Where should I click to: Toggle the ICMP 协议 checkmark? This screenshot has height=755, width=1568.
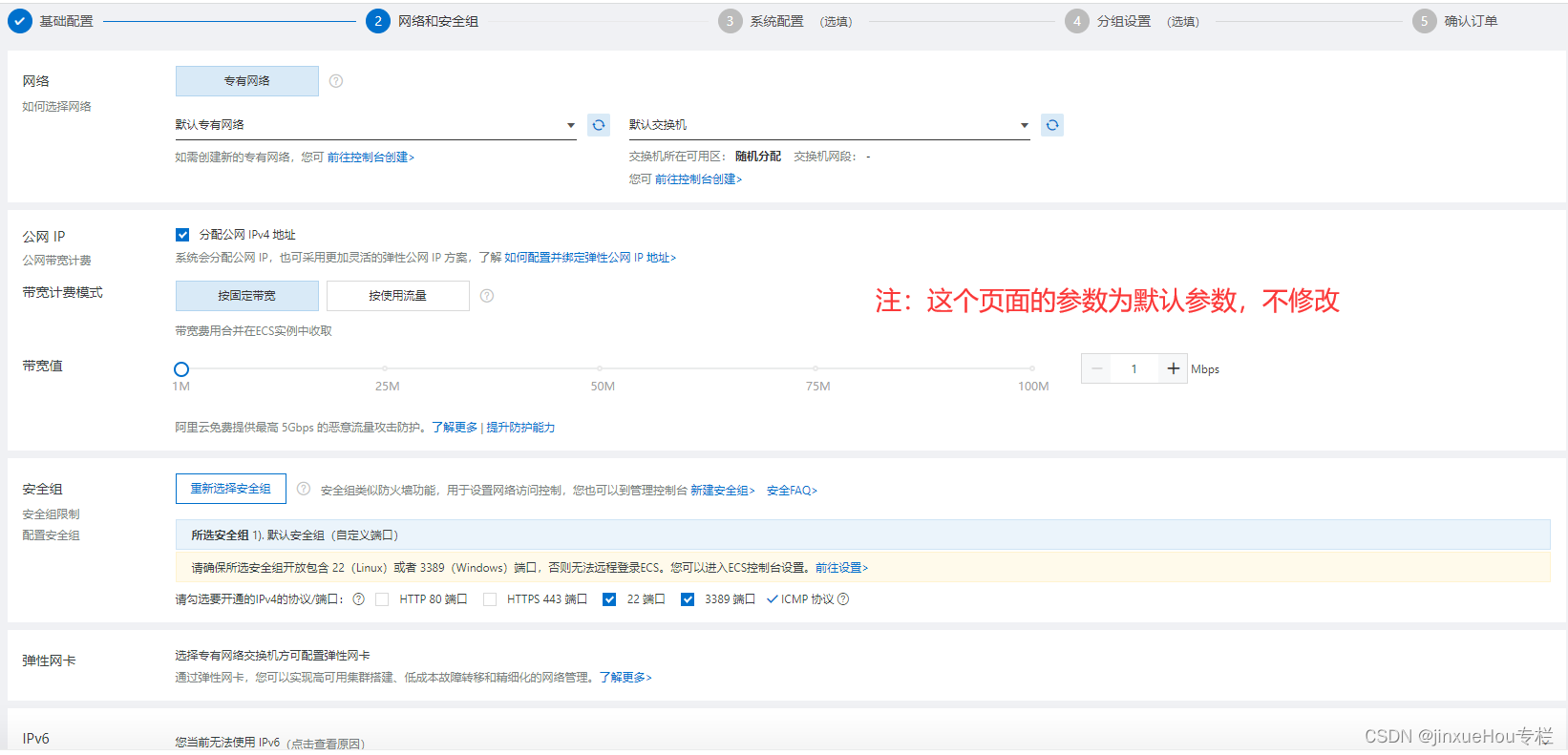(773, 599)
